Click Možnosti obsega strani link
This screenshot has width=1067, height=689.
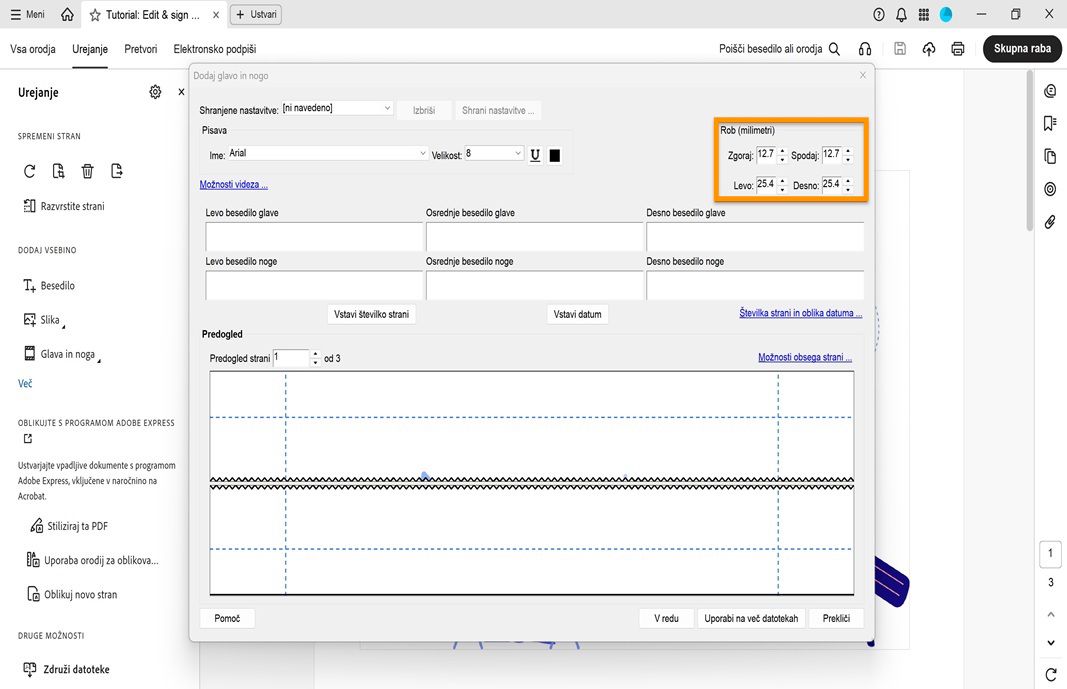coord(805,357)
